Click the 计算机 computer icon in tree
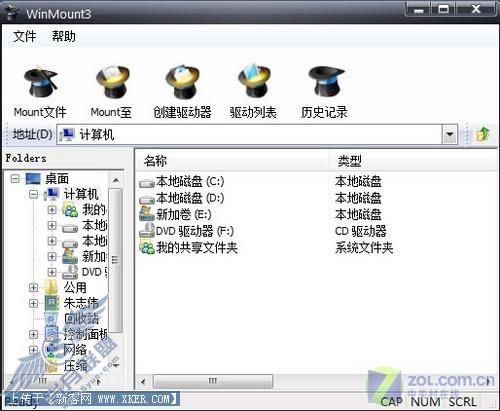This screenshot has height=411, width=500. (52, 194)
